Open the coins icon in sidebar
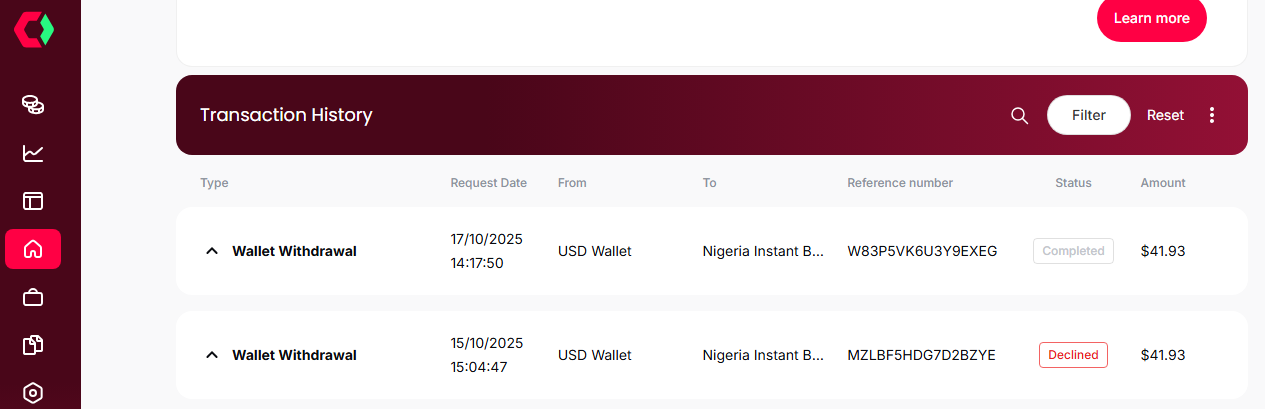Image resolution: width=1265 pixels, height=409 pixels. click(x=33, y=104)
